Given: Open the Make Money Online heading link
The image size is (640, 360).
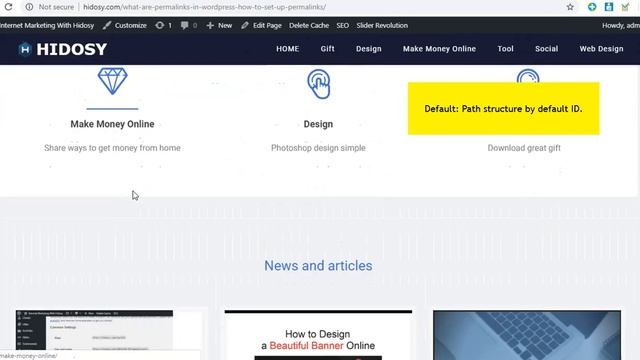Looking at the screenshot, I should click(x=112, y=124).
